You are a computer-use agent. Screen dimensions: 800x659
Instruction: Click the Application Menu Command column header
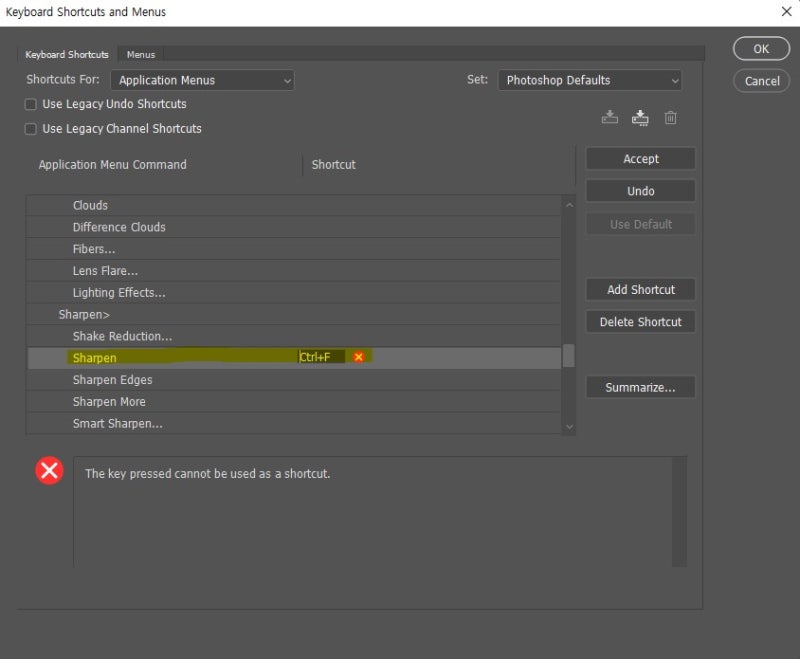[x=113, y=165]
